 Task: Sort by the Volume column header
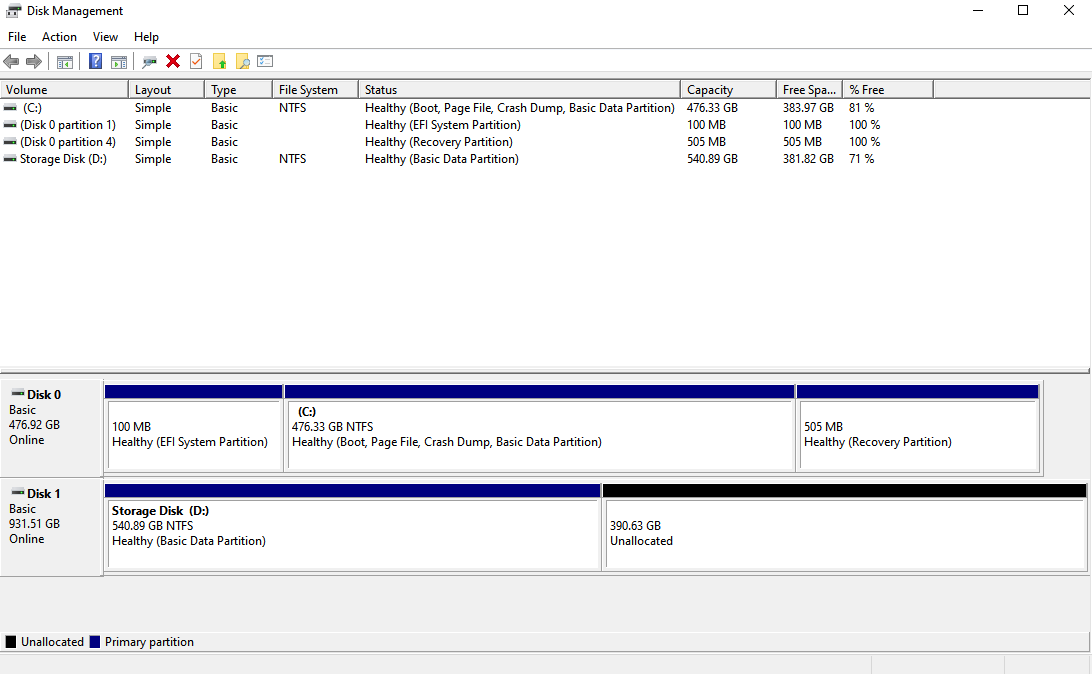65,90
